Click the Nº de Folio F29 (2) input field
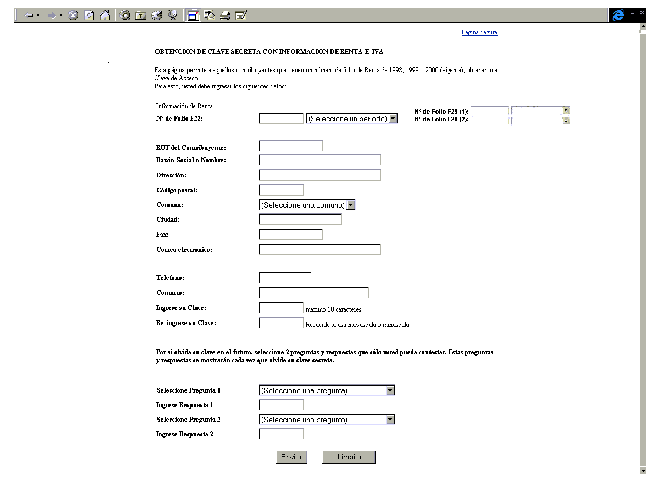The width and height of the screenshot is (650, 480). [490, 120]
